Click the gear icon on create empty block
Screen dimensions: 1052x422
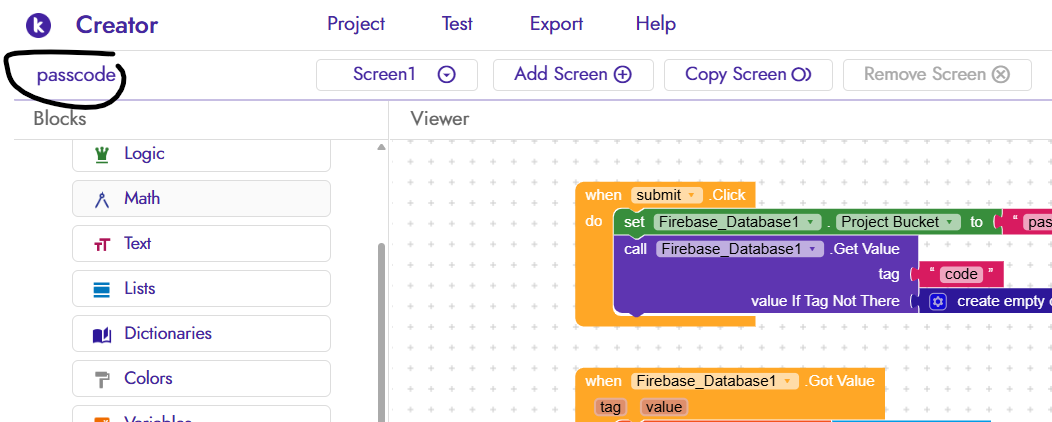pos(938,301)
